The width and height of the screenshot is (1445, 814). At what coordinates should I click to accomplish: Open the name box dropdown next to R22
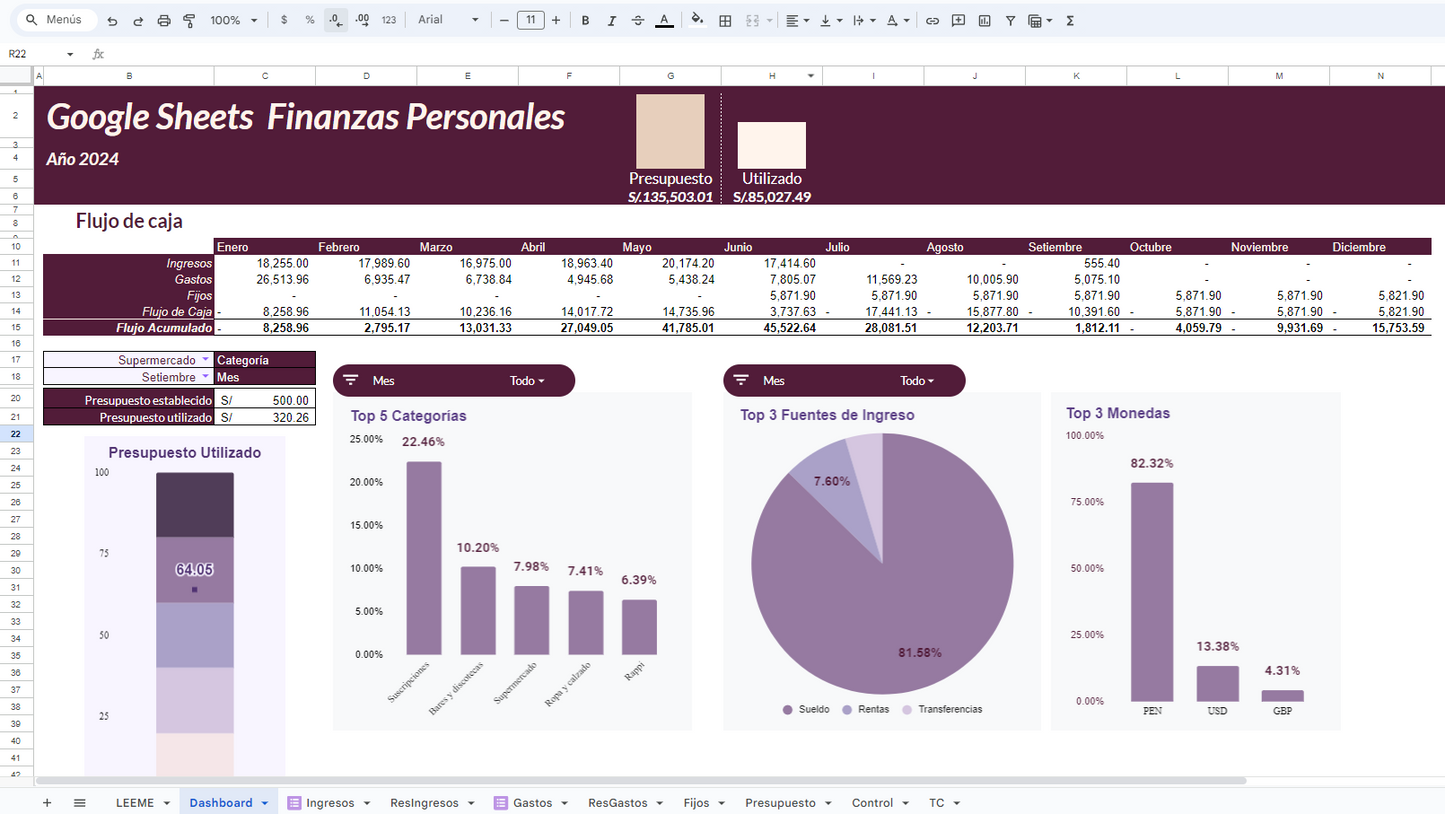click(70, 54)
